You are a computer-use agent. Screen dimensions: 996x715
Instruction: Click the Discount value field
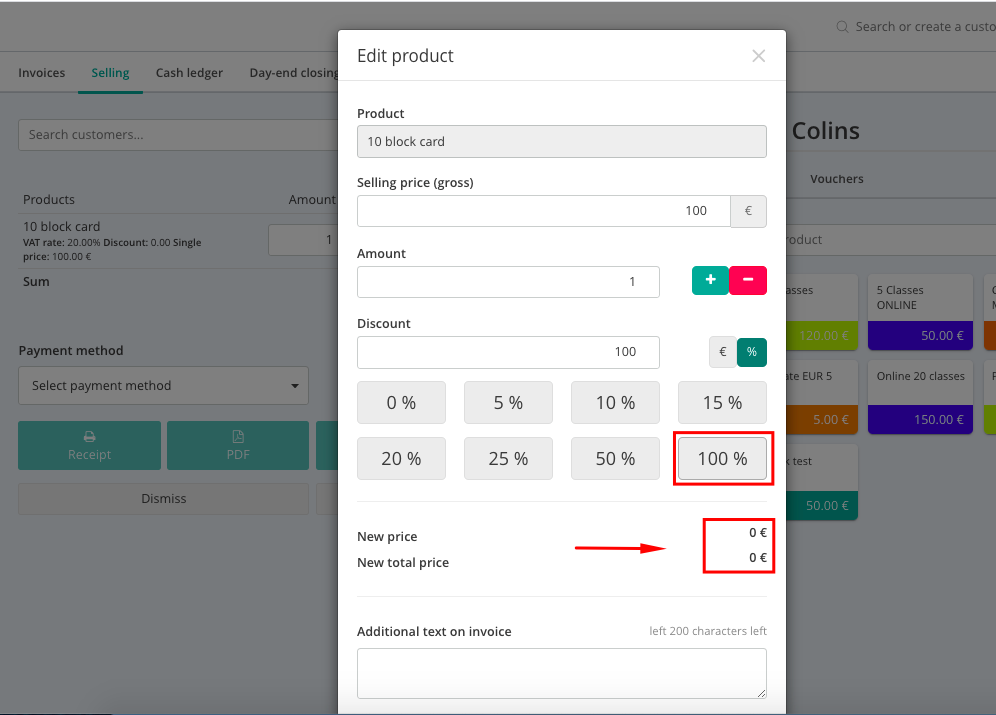point(508,352)
